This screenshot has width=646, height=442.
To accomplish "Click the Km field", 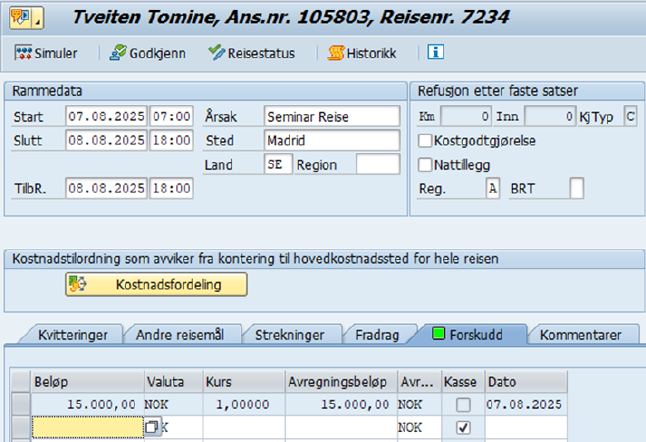I will pyautogui.click(x=466, y=116).
